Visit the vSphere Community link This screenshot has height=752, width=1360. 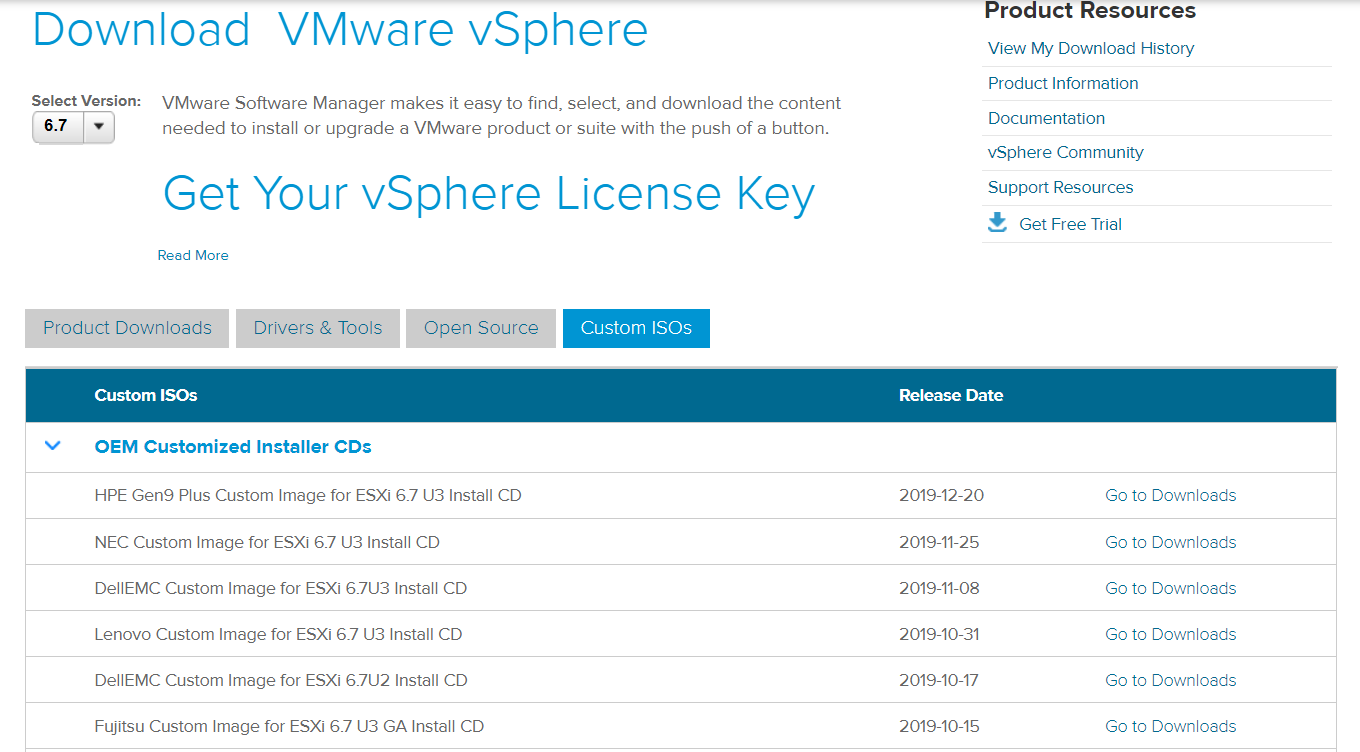(x=1066, y=152)
